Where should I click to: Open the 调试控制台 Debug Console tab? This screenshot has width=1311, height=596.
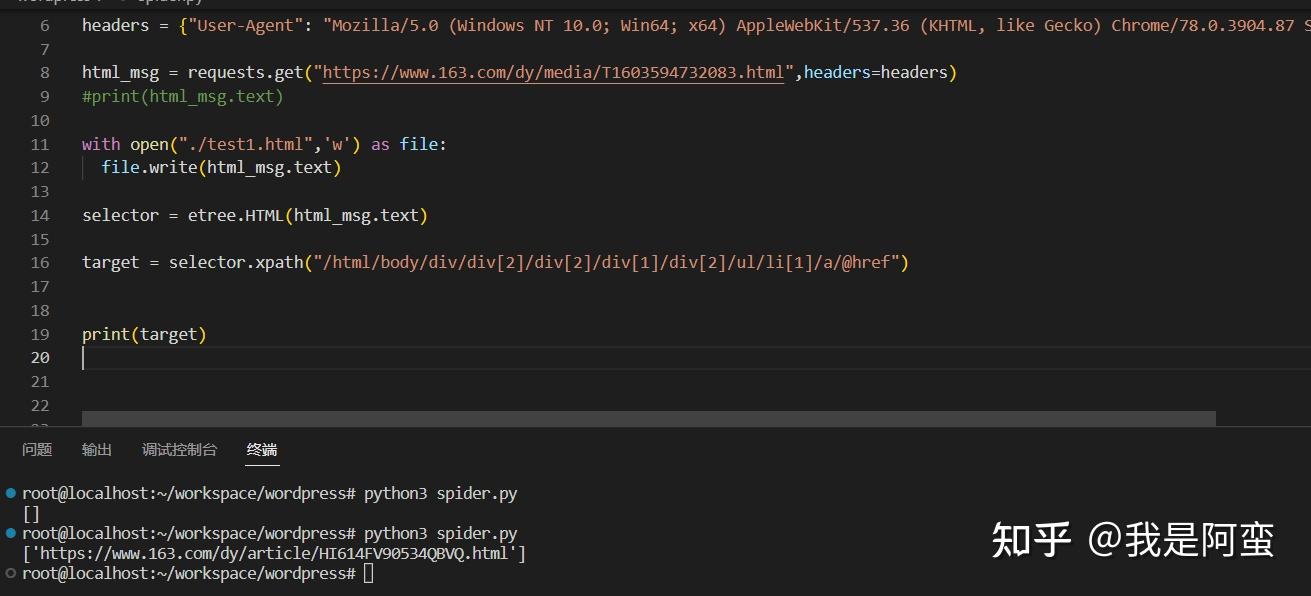pos(178,450)
